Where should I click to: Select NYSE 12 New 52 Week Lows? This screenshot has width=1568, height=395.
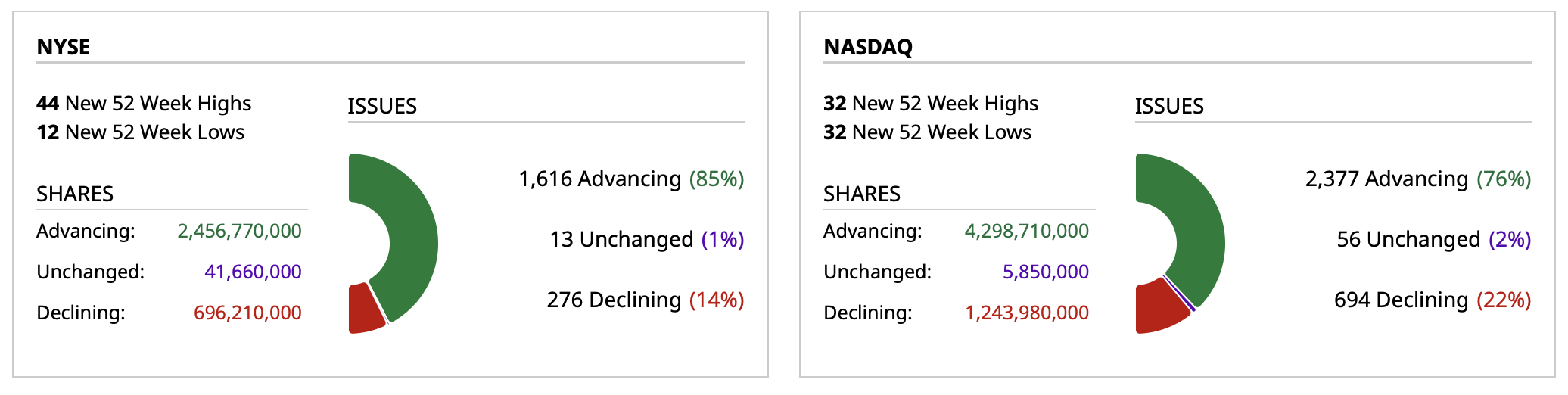(x=141, y=132)
